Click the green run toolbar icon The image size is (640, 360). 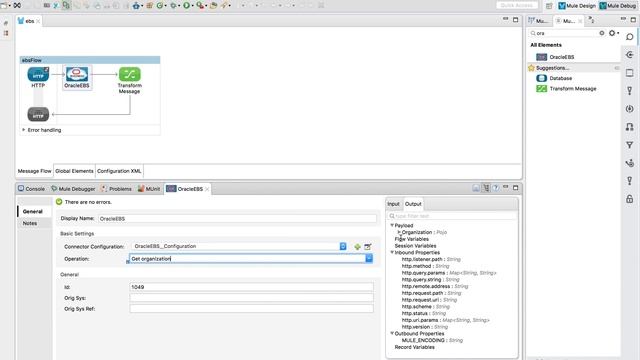[187, 5]
